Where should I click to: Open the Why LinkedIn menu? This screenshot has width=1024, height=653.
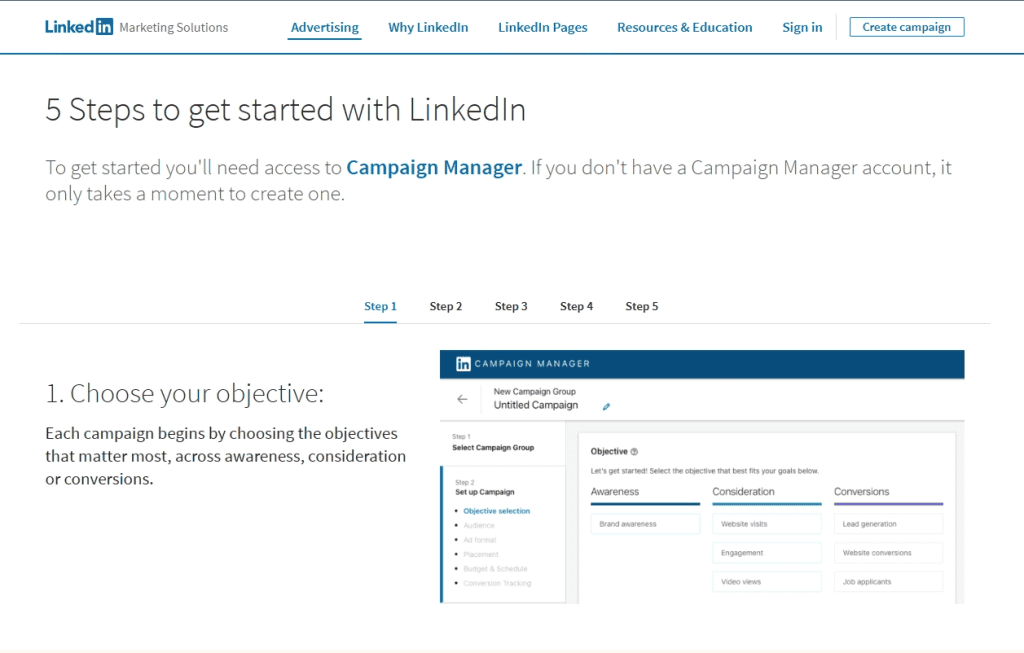(x=428, y=27)
